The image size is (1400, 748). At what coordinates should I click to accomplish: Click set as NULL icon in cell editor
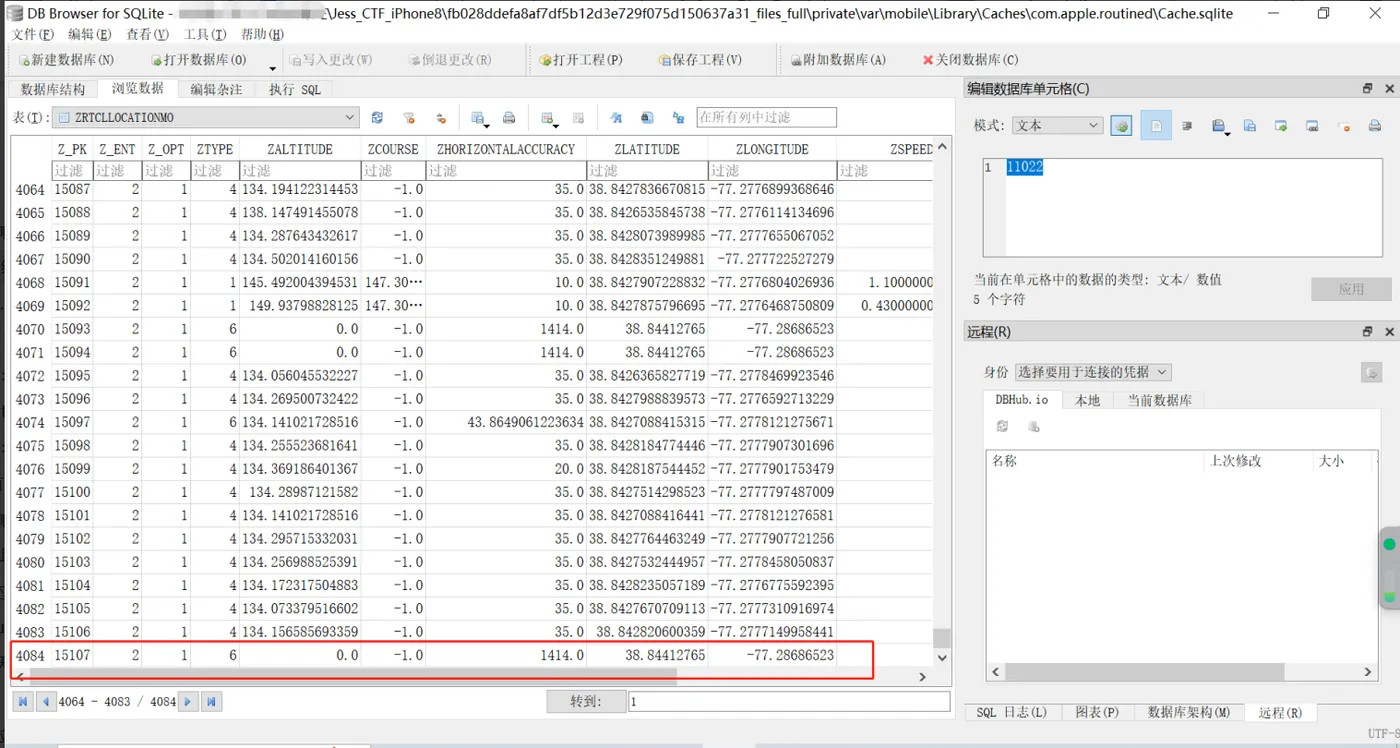(1345, 126)
